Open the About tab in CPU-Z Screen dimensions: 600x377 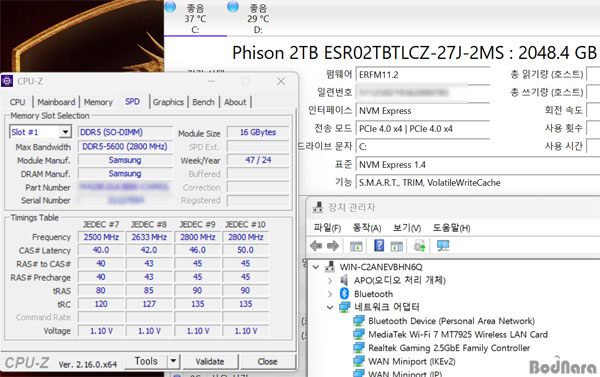click(x=235, y=102)
